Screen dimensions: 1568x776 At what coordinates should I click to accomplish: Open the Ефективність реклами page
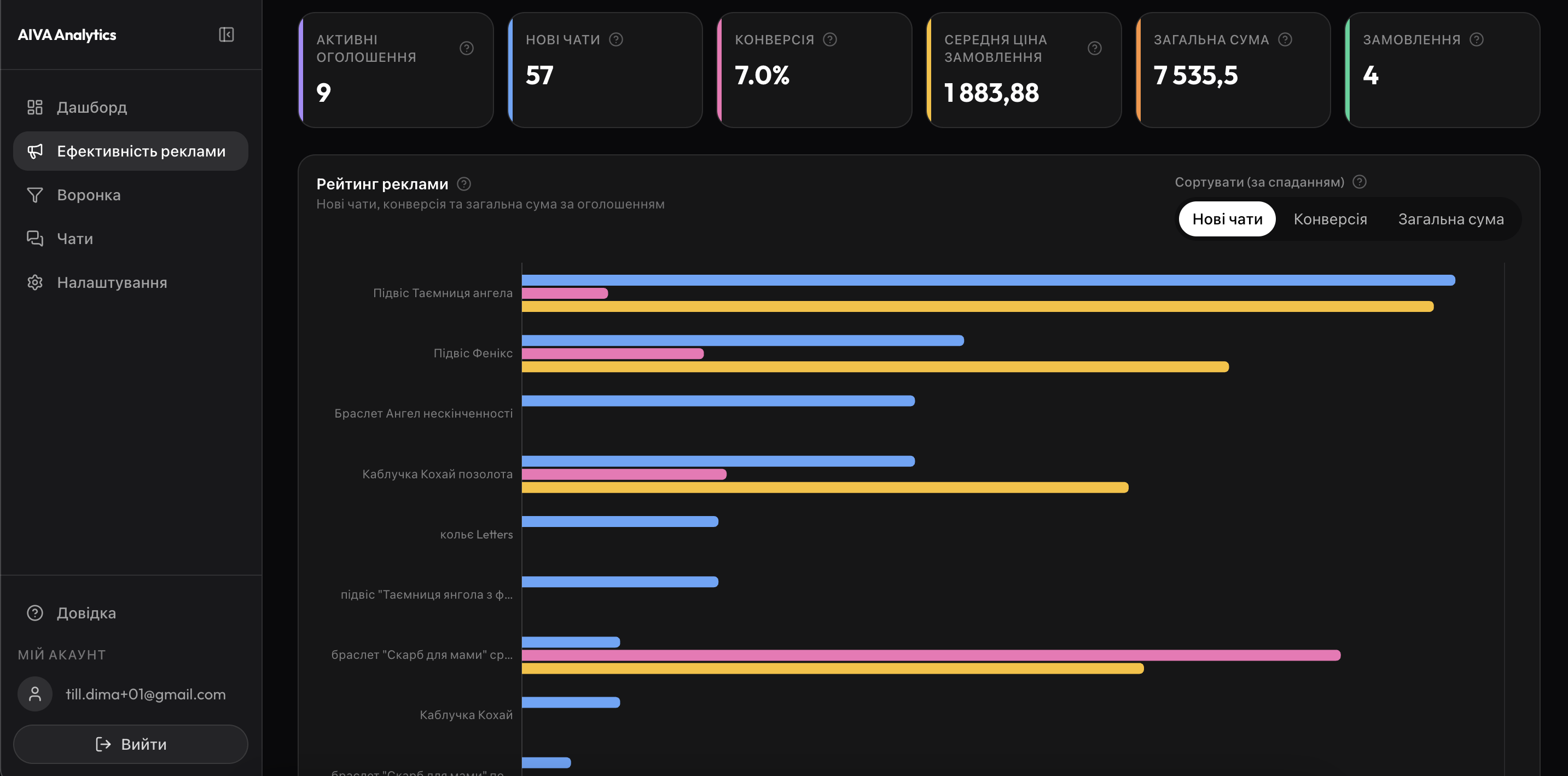click(x=131, y=151)
